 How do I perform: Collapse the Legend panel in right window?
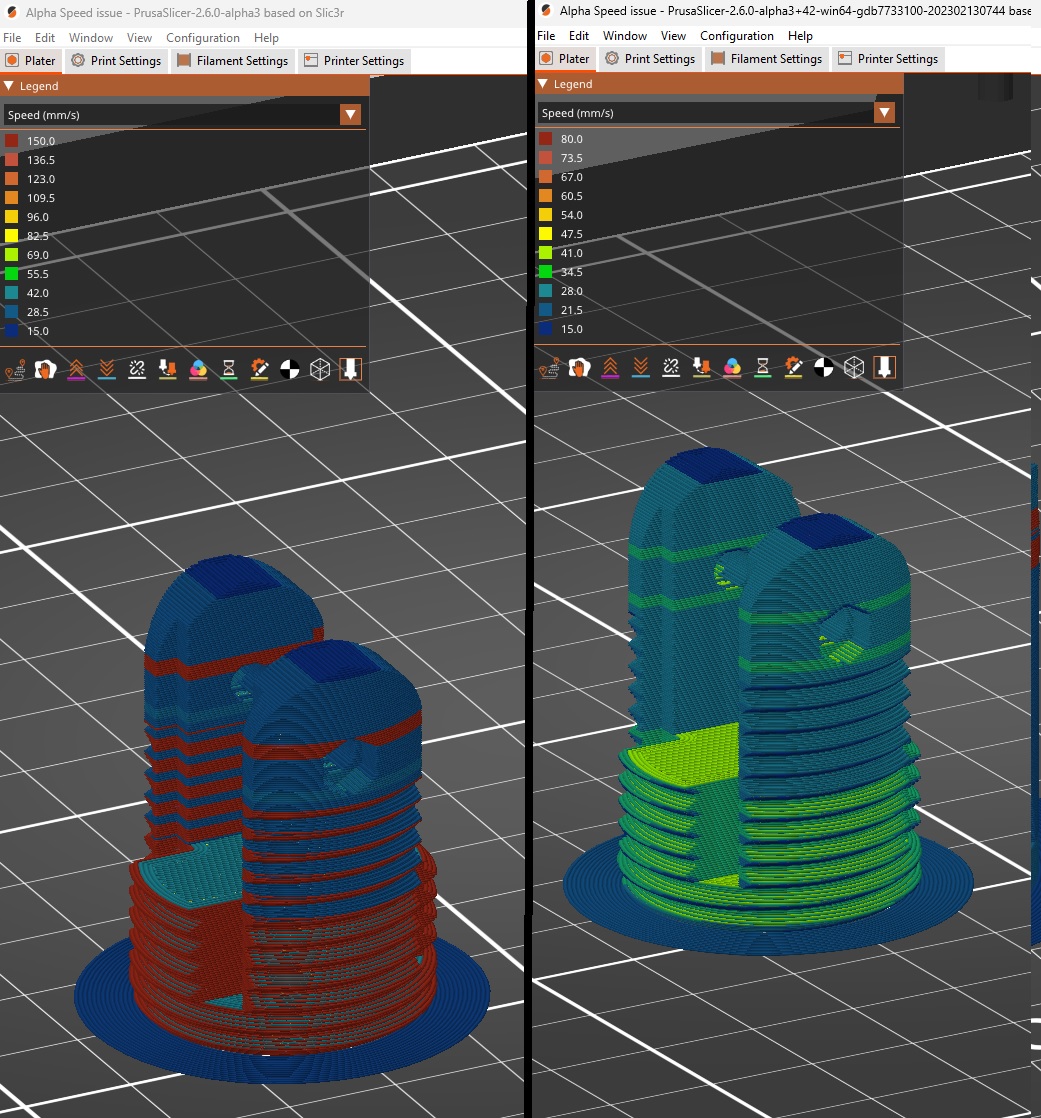[x=543, y=83]
